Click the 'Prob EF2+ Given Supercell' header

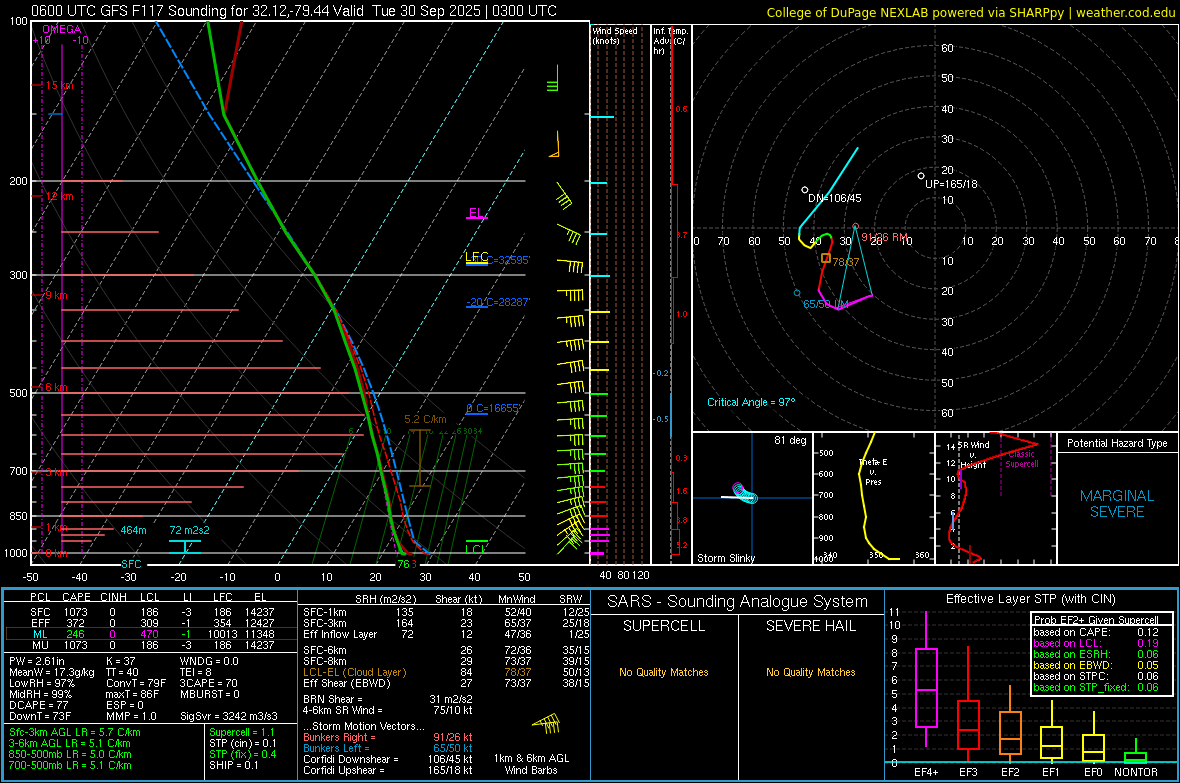click(1096, 620)
